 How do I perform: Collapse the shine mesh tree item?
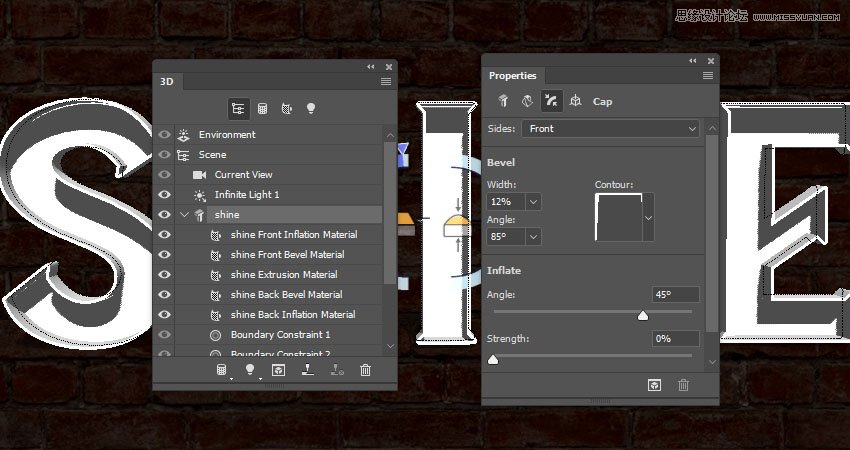pos(184,215)
